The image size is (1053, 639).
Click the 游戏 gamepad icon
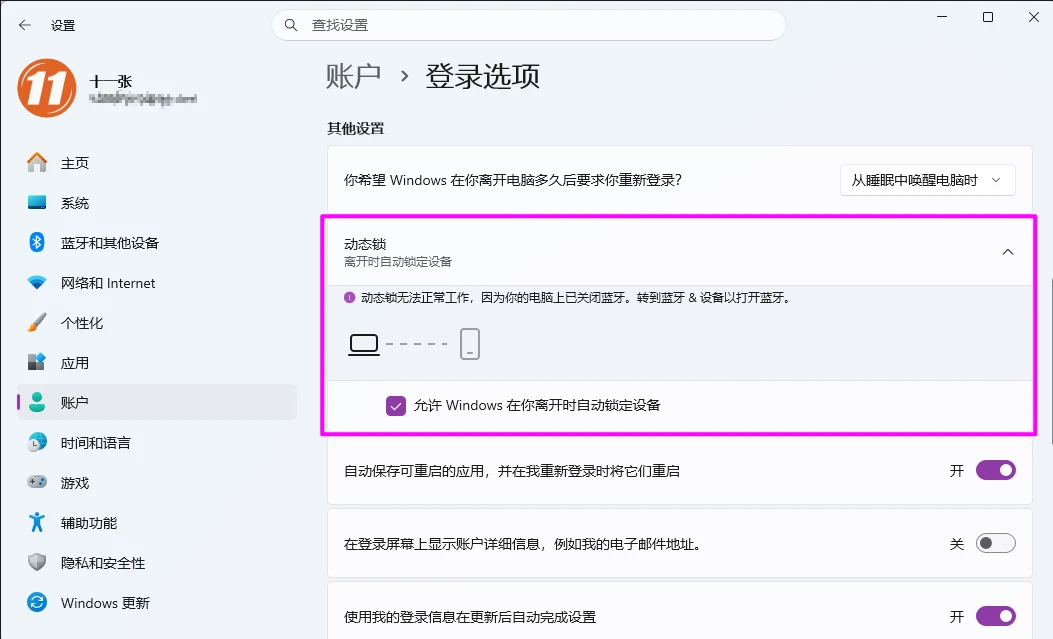click(x=37, y=482)
